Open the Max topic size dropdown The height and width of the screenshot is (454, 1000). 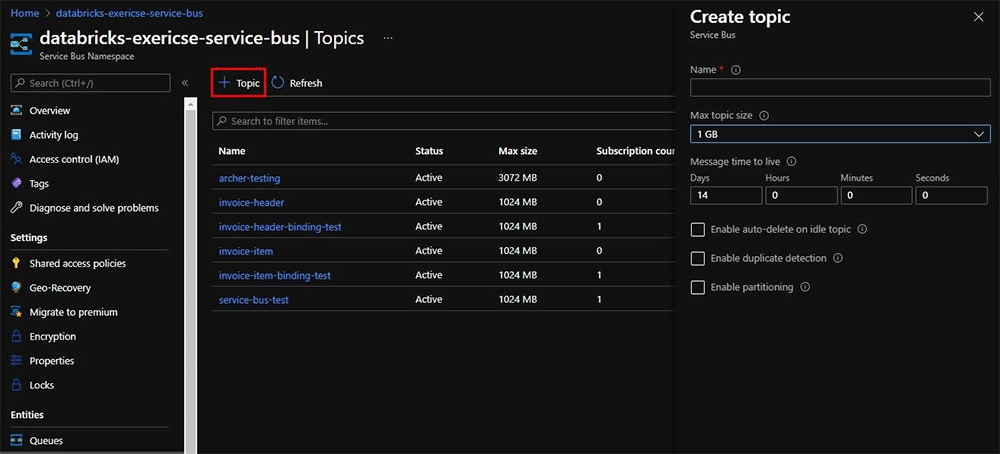click(x=840, y=134)
